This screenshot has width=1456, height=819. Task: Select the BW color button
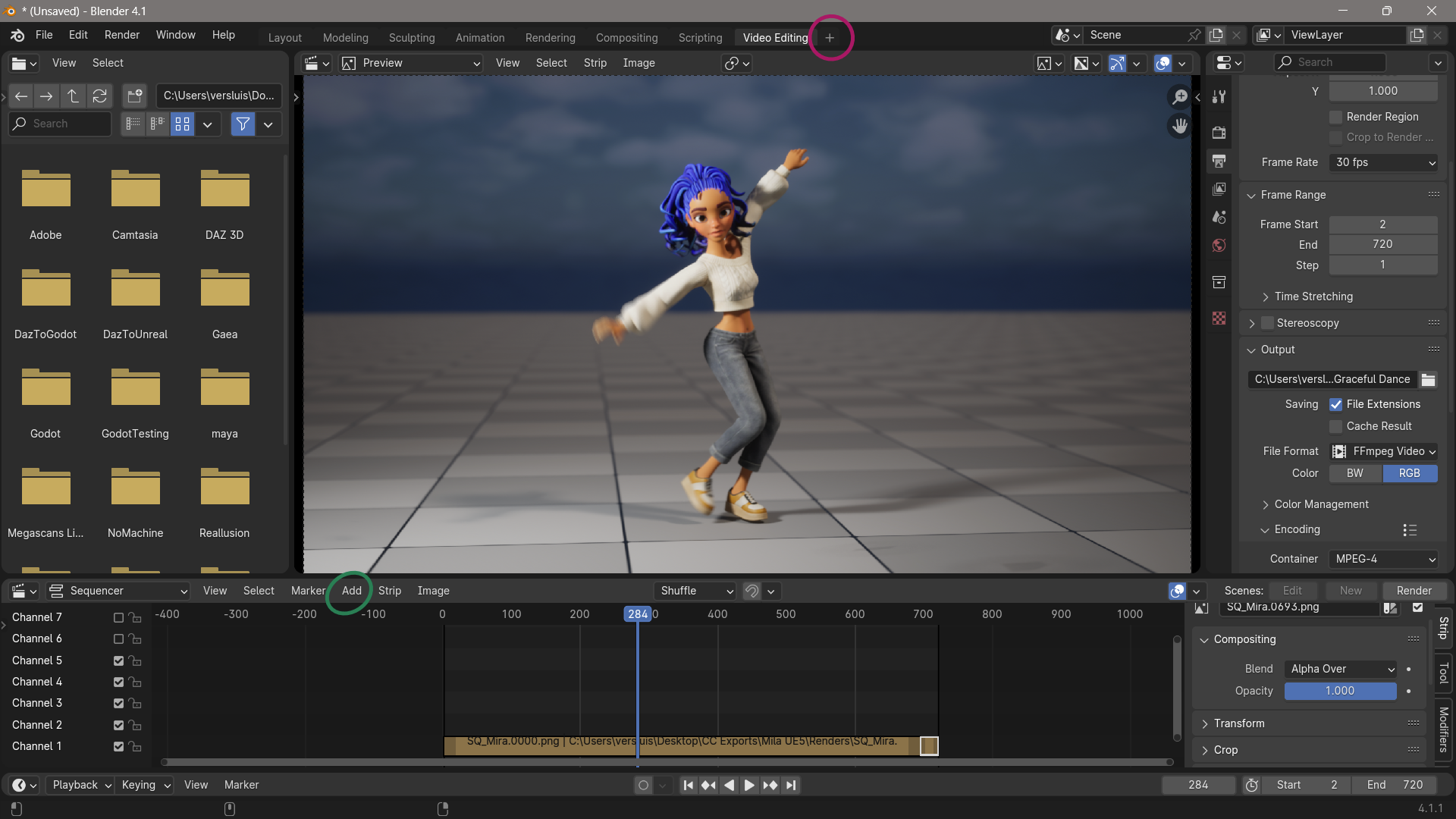click(x=1354, y=473)
